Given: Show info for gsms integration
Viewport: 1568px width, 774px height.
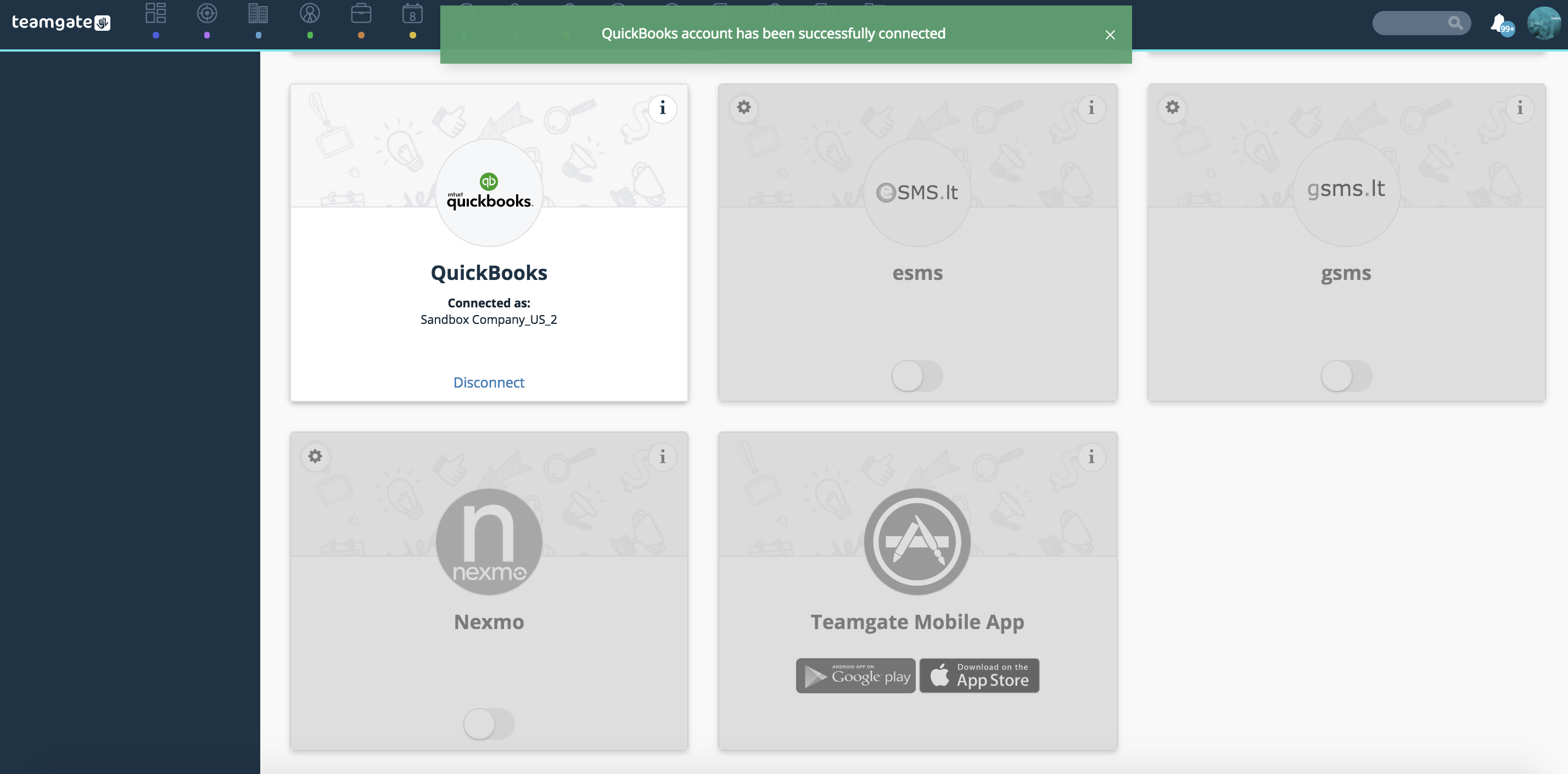Looking at the screenshot, I should click(x=1519, y=108).
